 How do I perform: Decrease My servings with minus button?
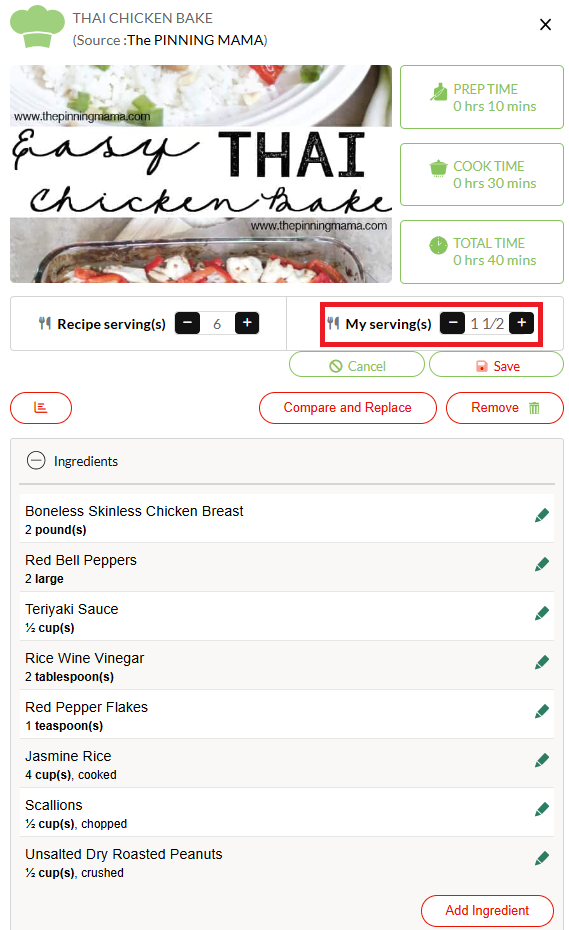tap(453, 323)
